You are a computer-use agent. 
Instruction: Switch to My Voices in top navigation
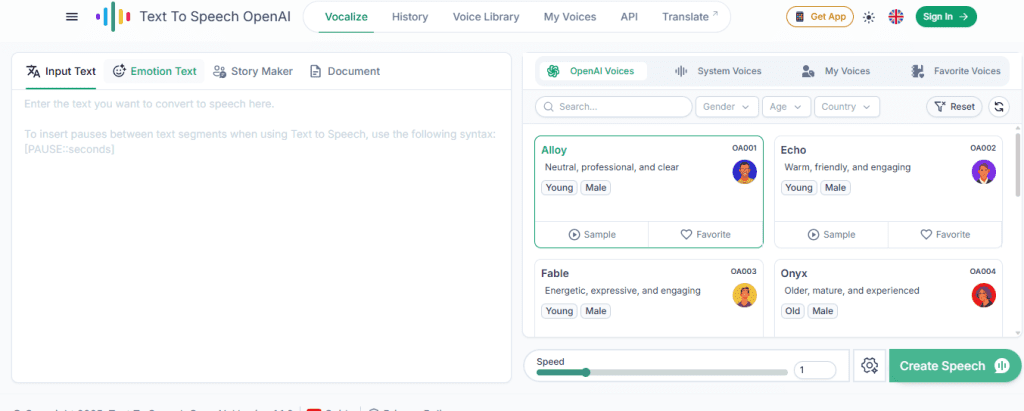pos(570,17)
